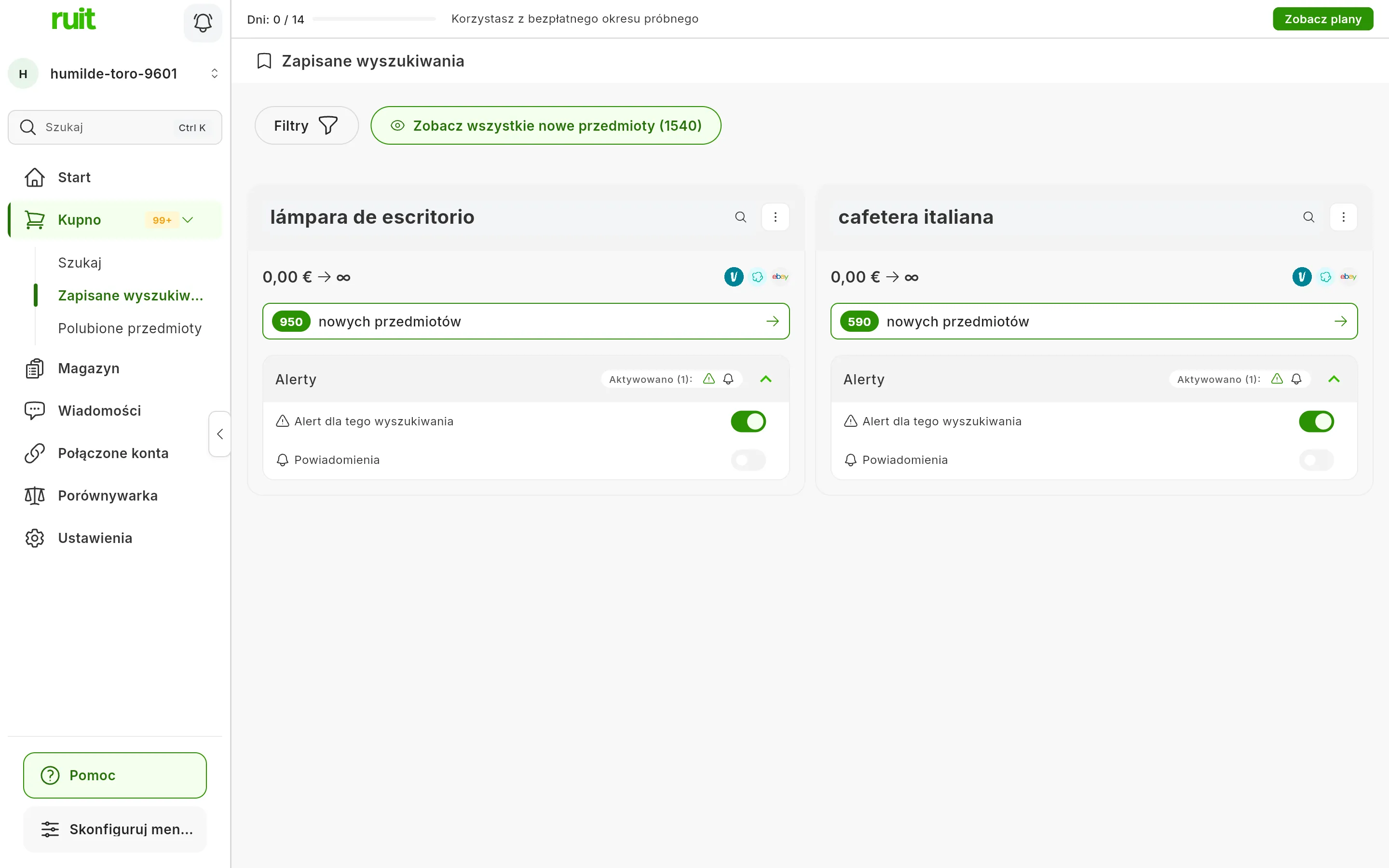Image resolution: width=1389 pixels, height=868 pixels.
Task: Disable alert toggle for cafetera italiana
Action: pos(1316,421)
